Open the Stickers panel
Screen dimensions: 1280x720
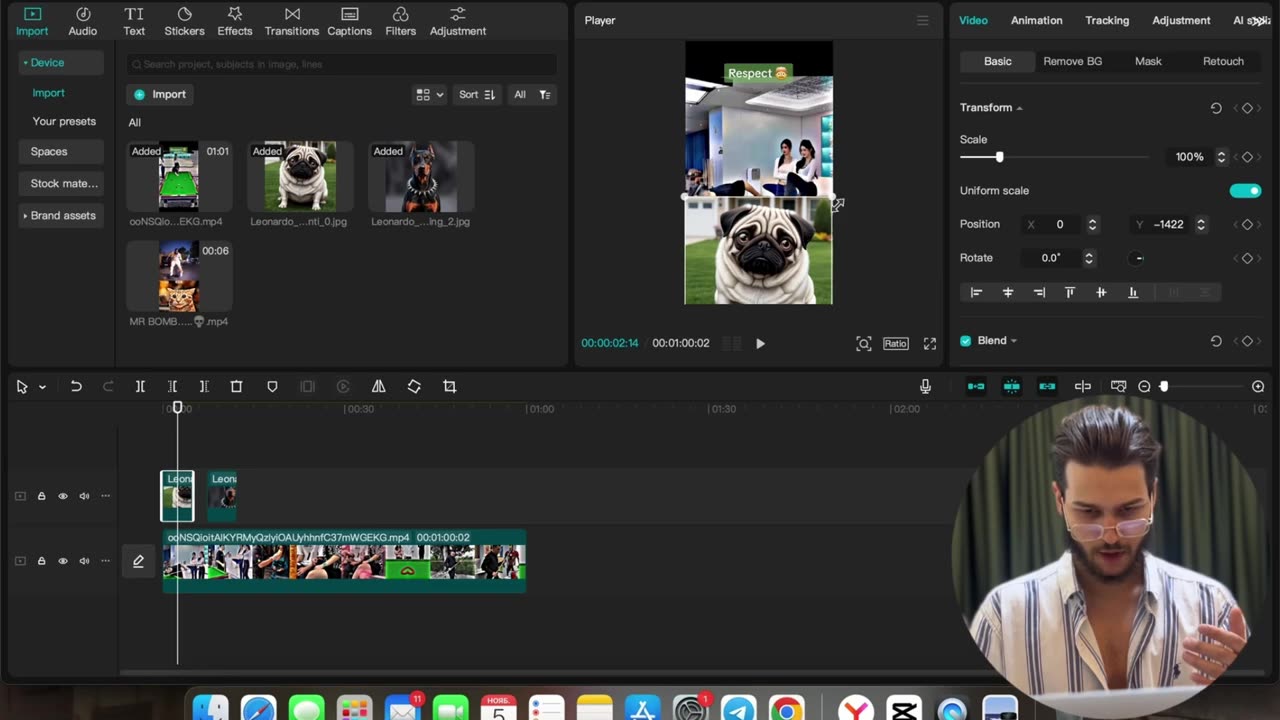184,21
